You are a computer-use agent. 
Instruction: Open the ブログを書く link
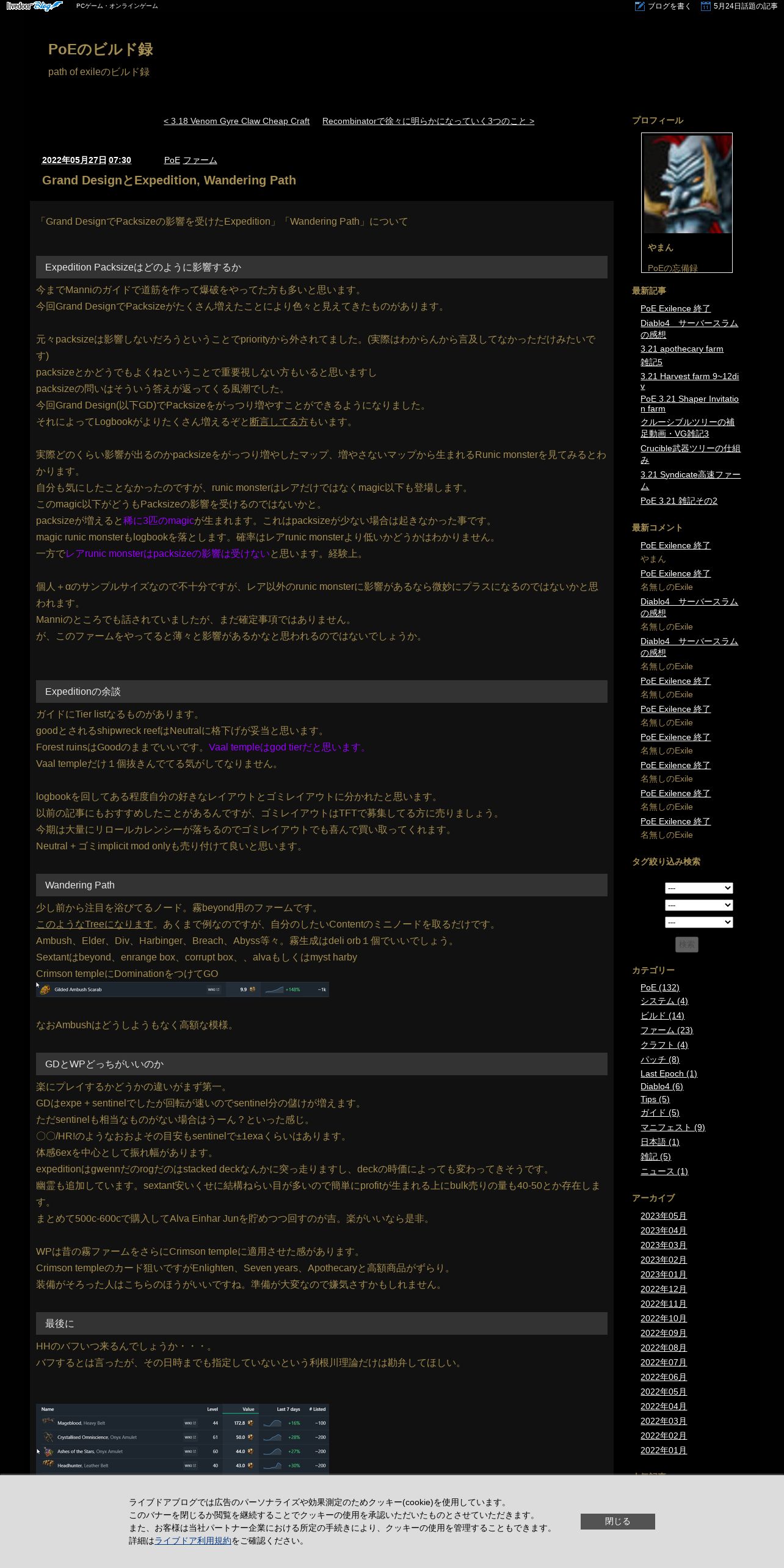(x=669, y=6)
